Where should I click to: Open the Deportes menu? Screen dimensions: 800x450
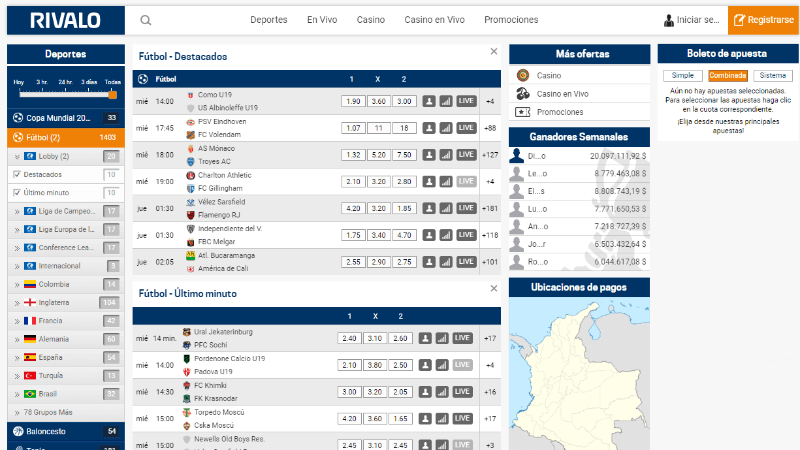[269, 20]
